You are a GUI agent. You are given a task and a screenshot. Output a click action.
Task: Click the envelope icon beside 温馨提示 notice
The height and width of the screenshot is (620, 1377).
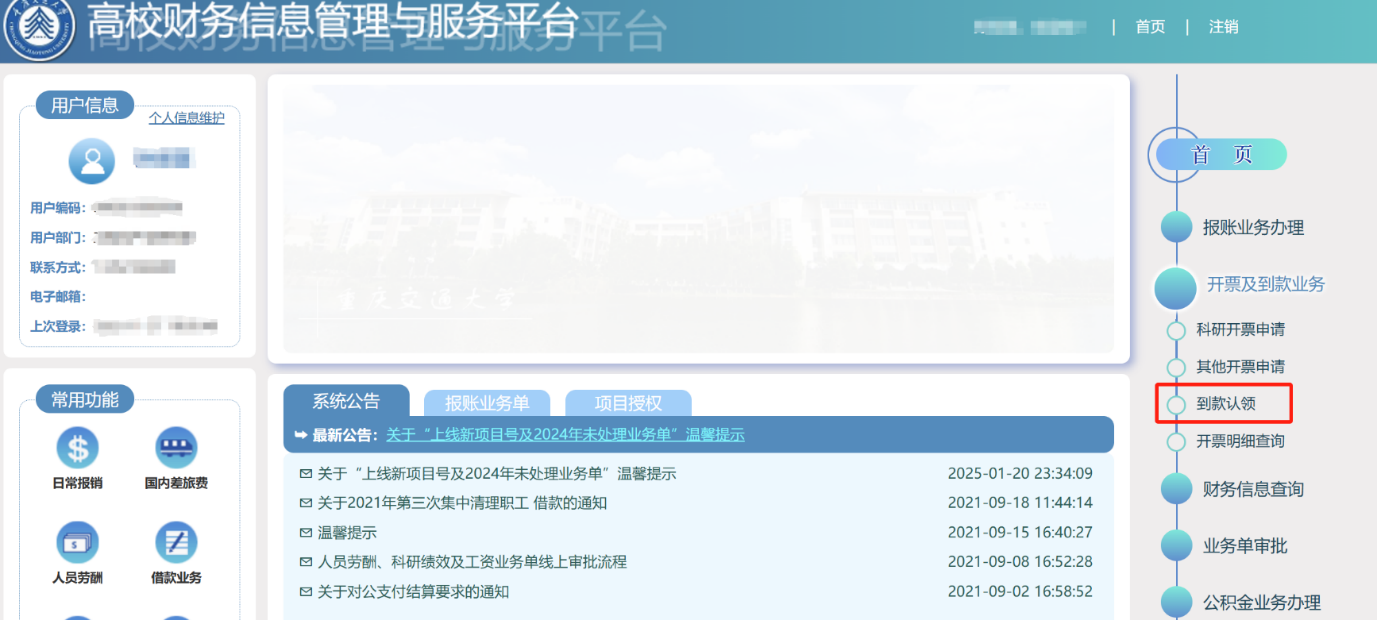coord(305,533)
